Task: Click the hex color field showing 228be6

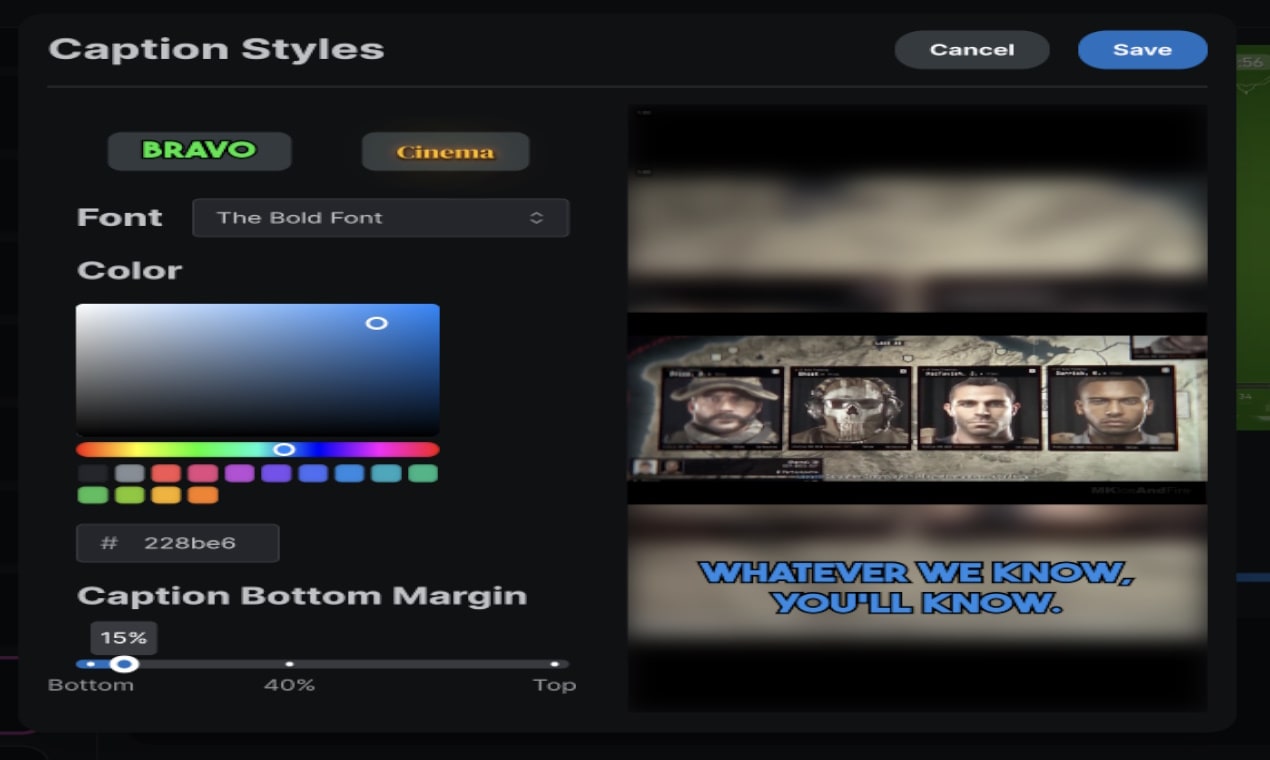Action: point(178,543)
